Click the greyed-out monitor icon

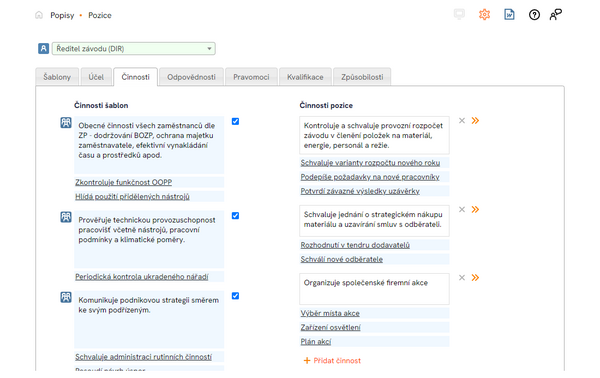[459, 15]
